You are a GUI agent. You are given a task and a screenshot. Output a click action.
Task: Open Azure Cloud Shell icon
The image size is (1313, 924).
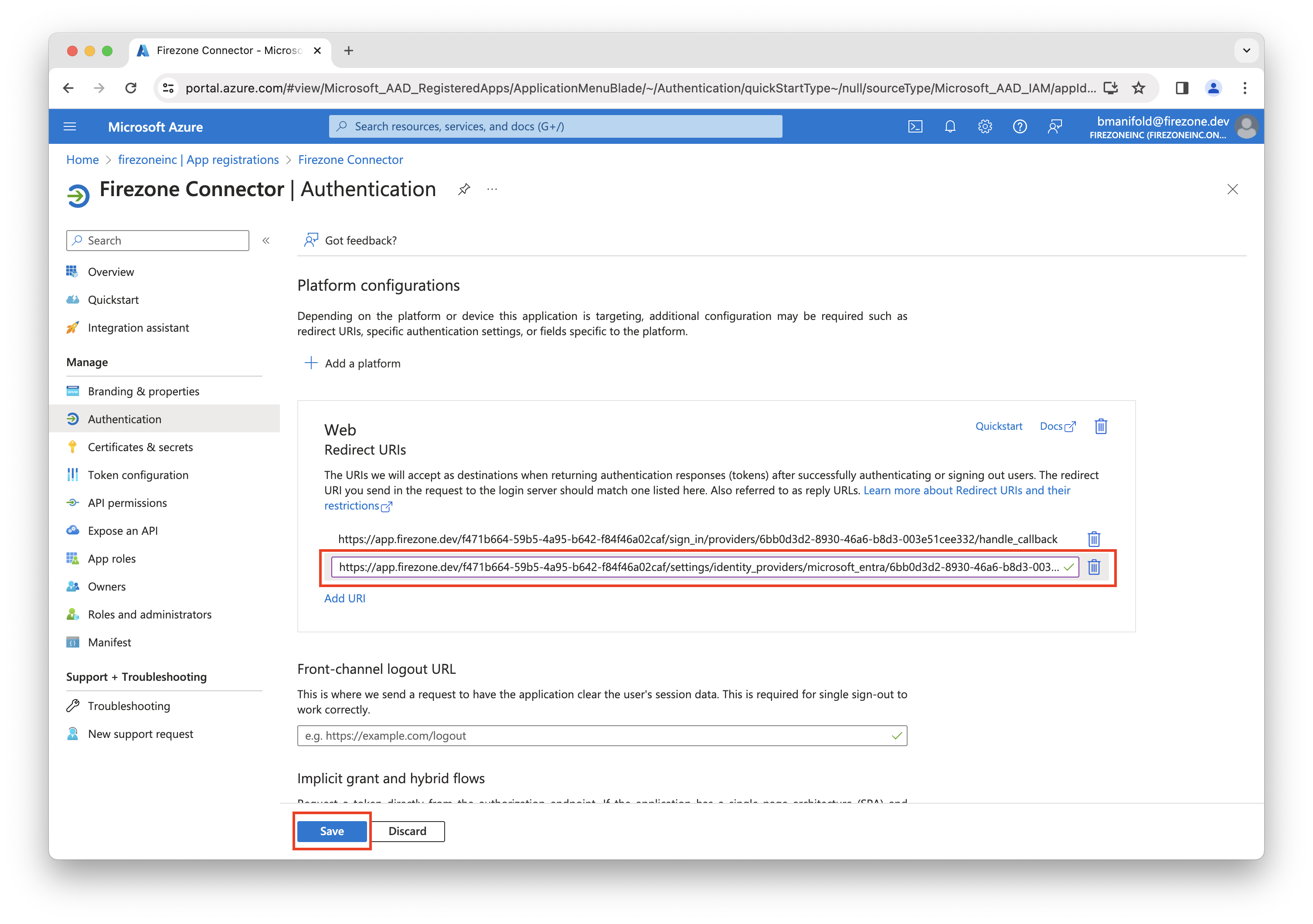[x=915, y=126]
